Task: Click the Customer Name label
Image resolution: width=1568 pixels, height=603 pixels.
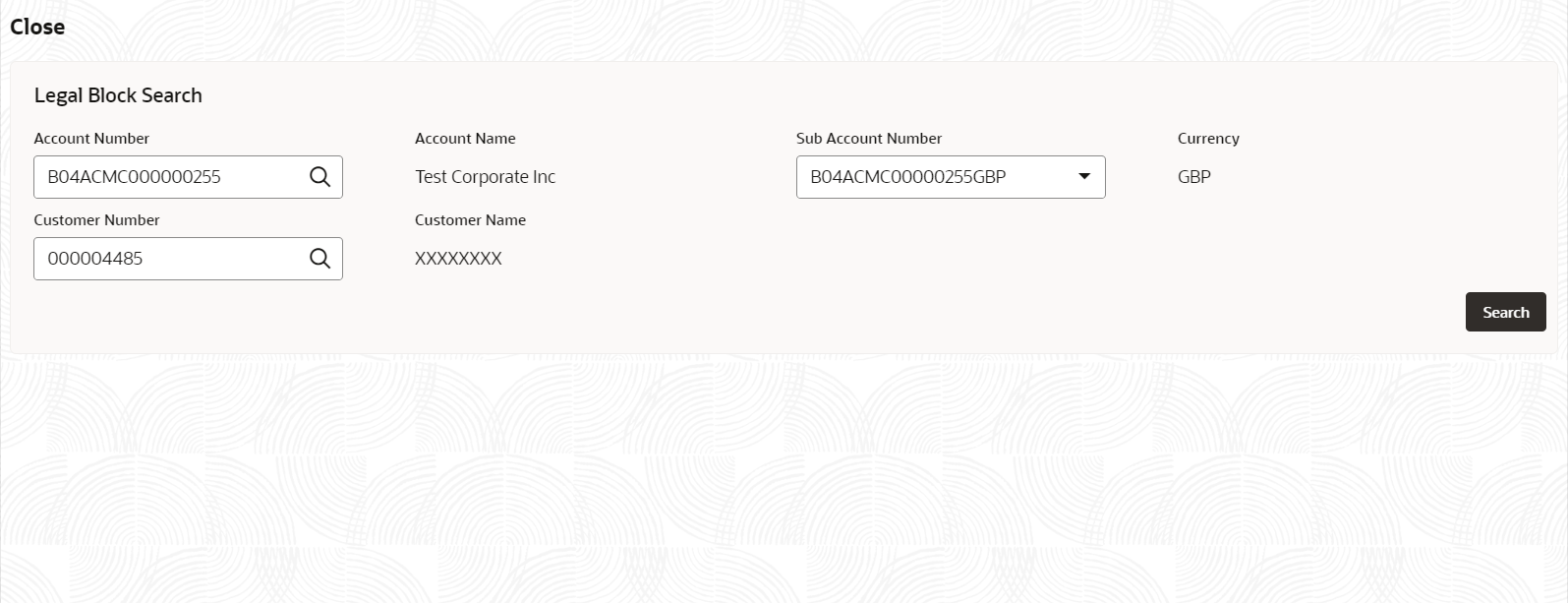Action: [x=470, y=220]
